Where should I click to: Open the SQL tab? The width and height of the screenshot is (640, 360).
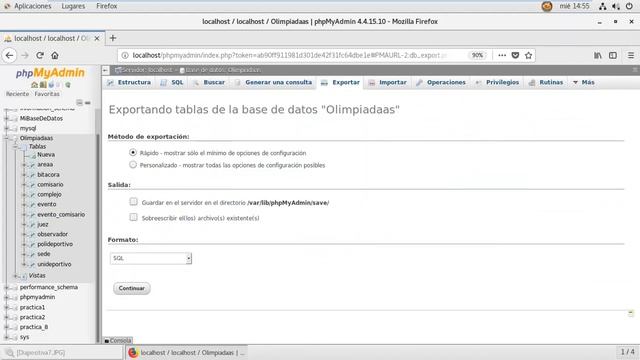click(172, 82)
